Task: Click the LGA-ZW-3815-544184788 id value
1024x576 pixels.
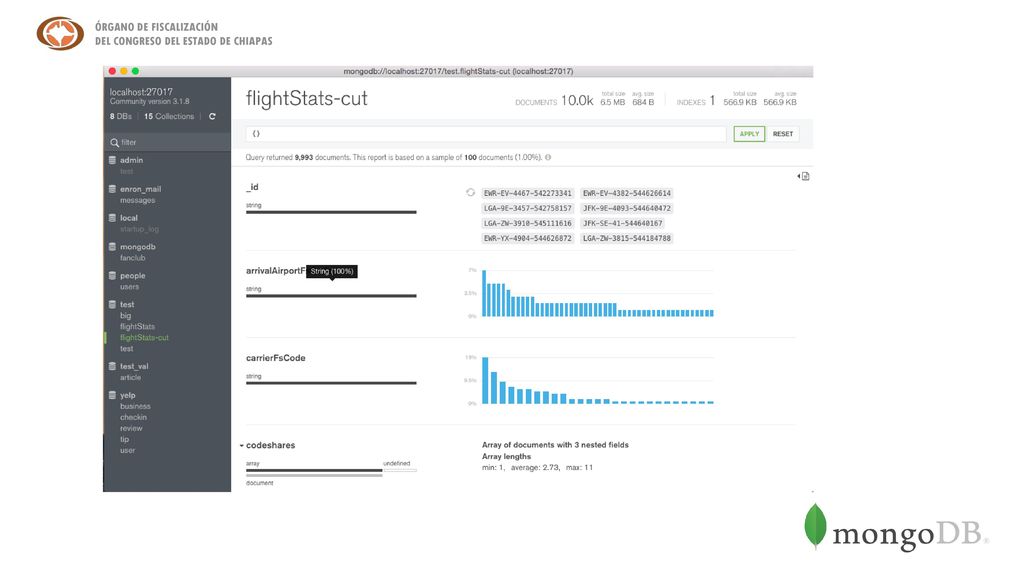Action: point(627,238)
